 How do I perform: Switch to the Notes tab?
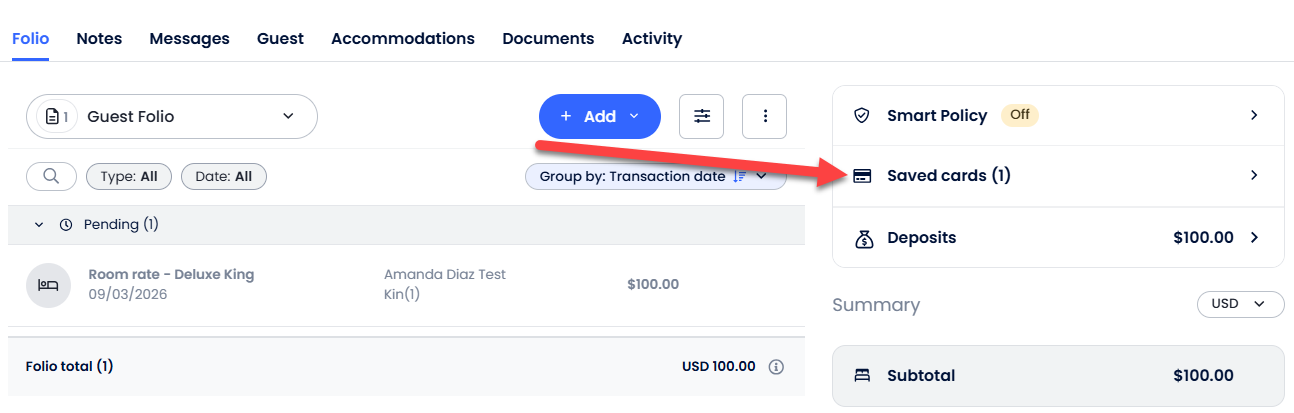tap(99, 38)
